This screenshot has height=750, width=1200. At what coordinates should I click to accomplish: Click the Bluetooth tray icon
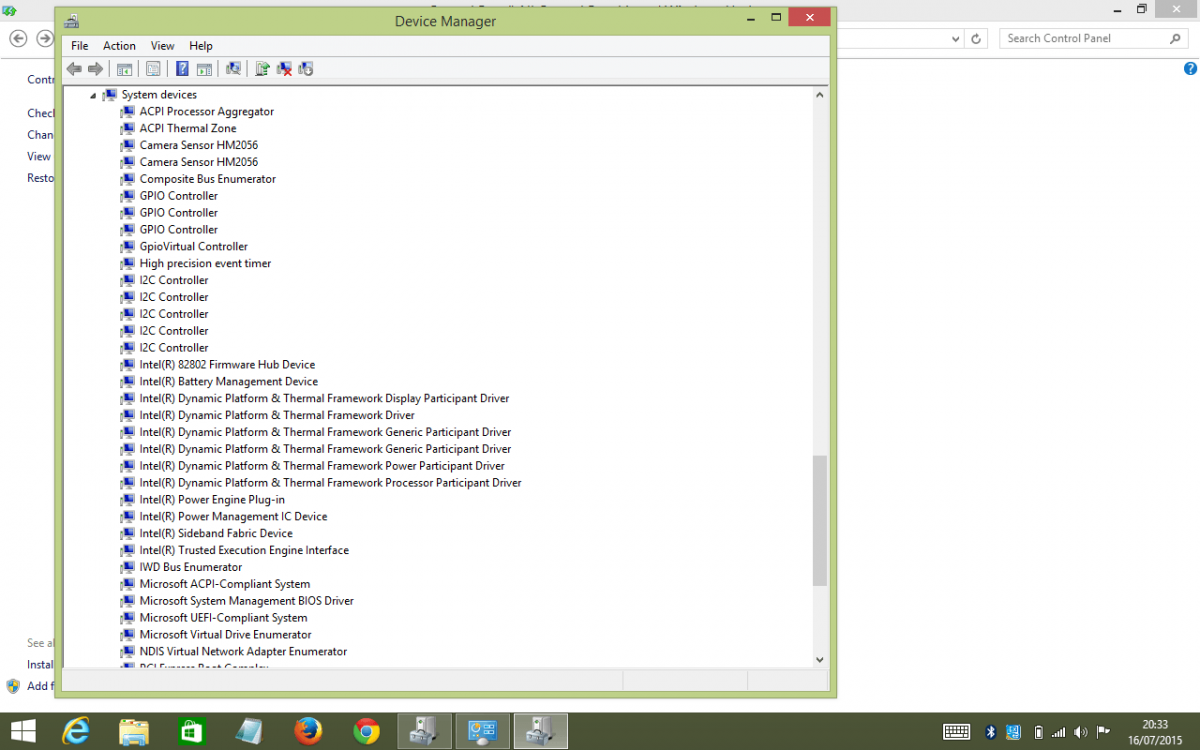pos(990,732)
